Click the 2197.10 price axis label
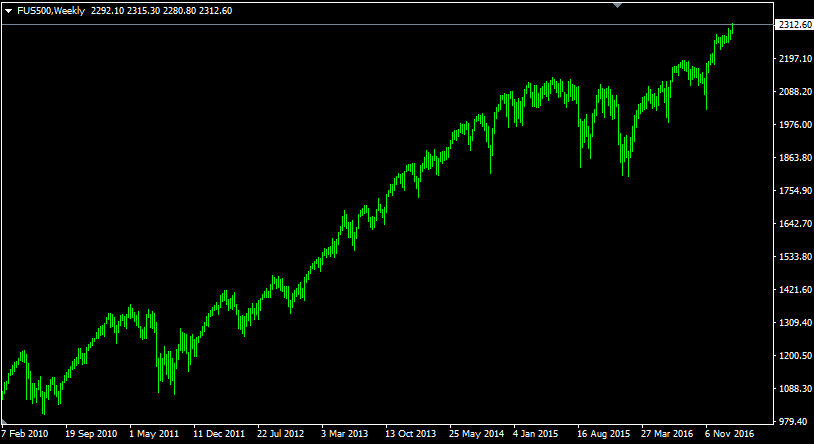Image resolution: width=814 pixels, height=444 pixels. point(795,59)
